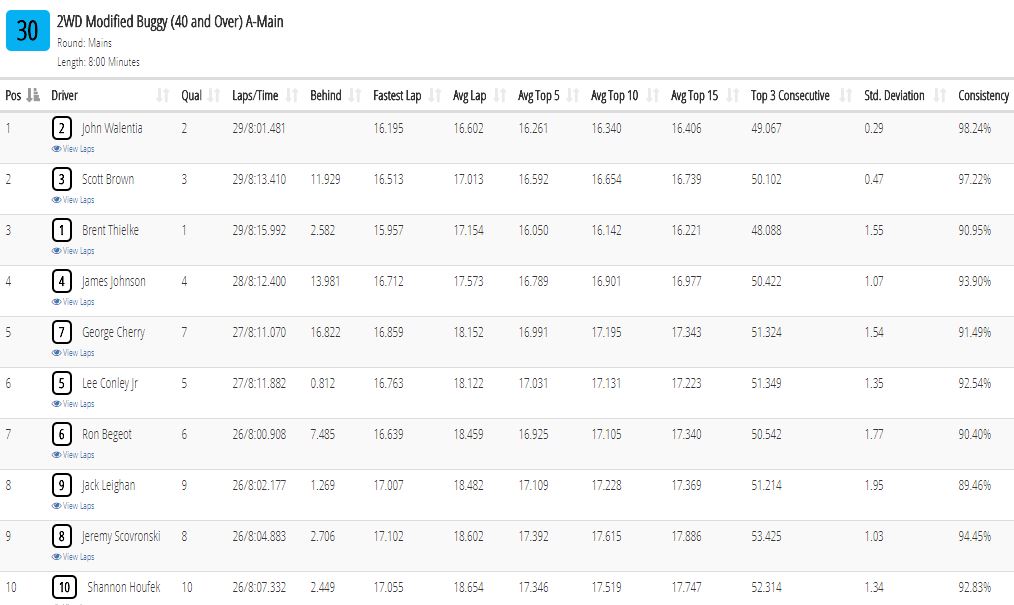Sort by the Behind column sort arrows
The height and width of the screenshot is (605, 1014).
pos(355,96)
